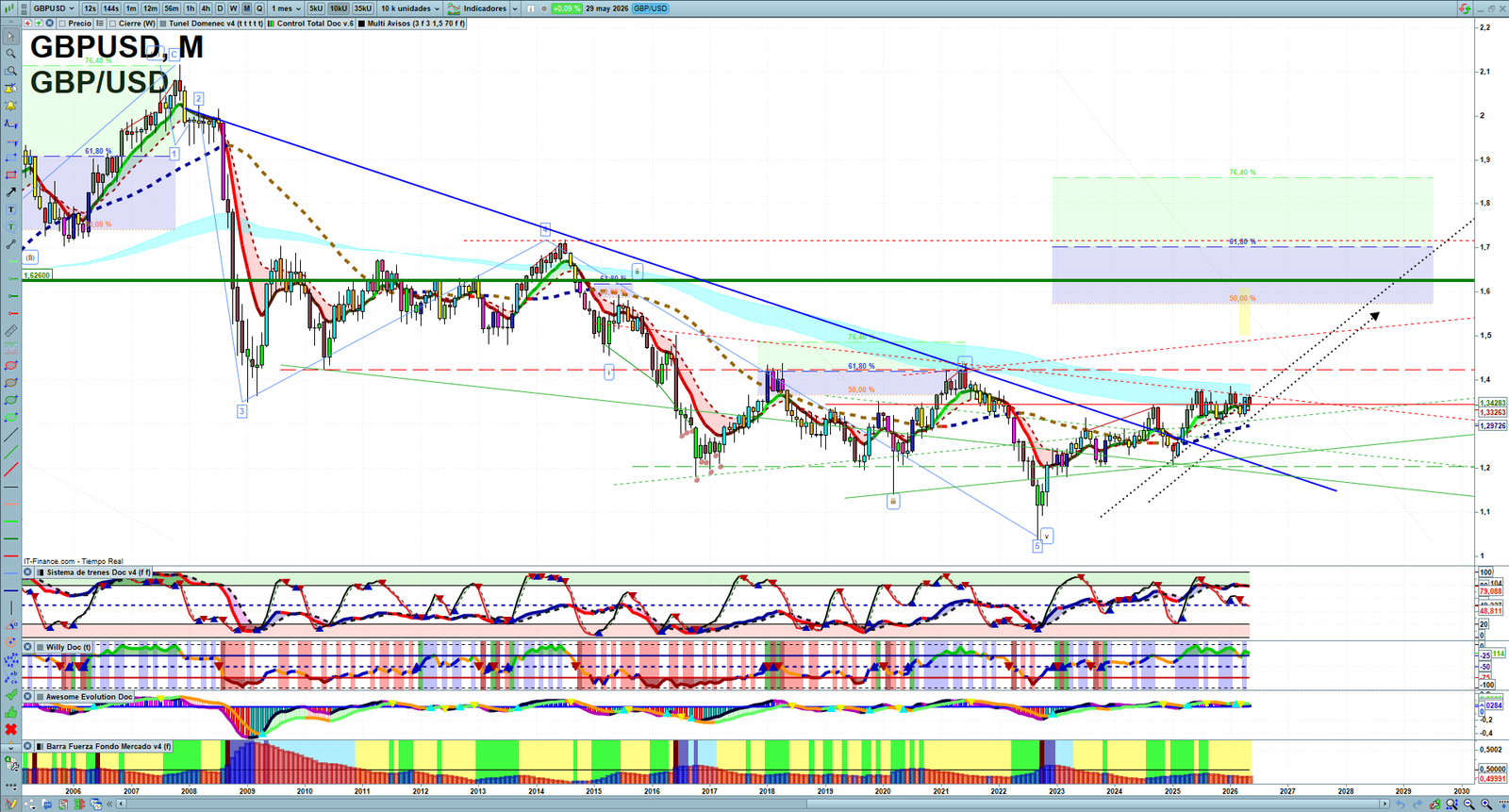
Task: Toggle the Multi Avisos indicator color box
Action: (x=361, y=24)
